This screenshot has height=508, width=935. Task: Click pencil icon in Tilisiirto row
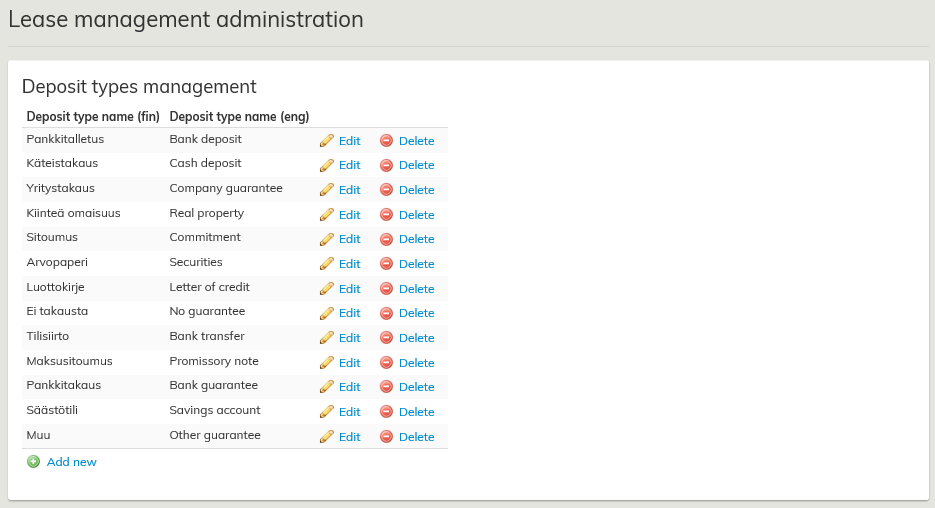326,338
